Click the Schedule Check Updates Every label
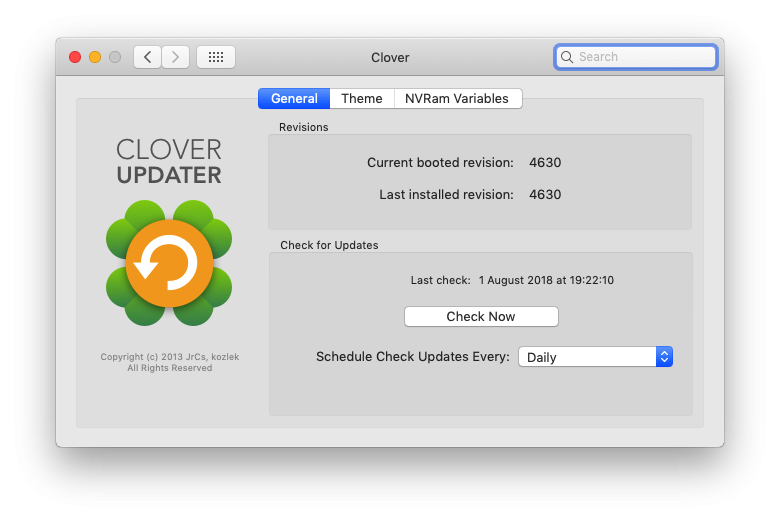This screenshot has height=521, width=780. tap(413, 357)
